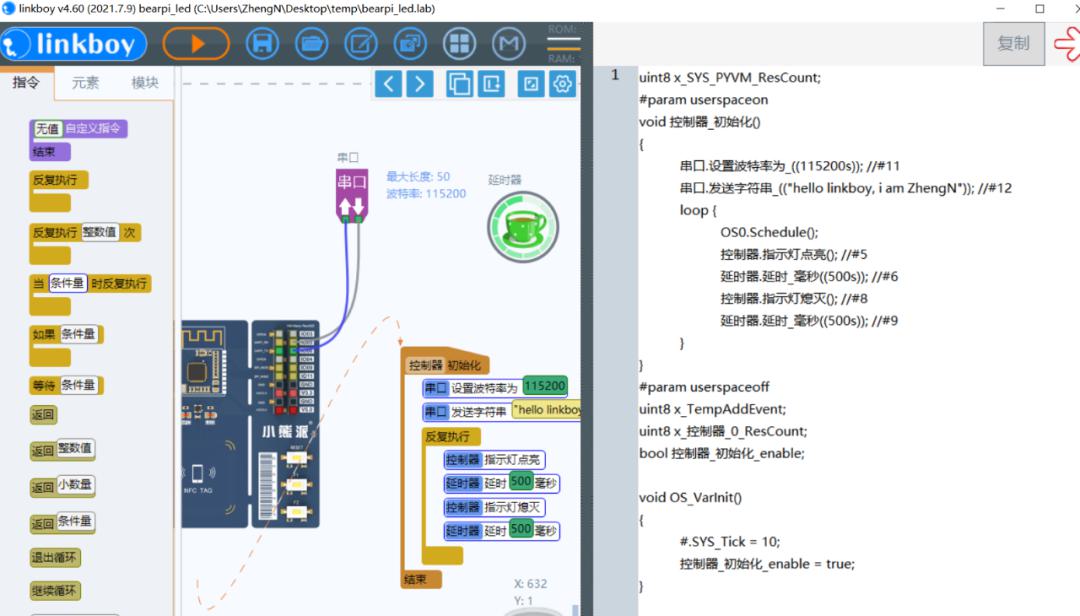
Task: Switch to the 指令 tab
Action: pyautogui.click(x=26, y=83)
